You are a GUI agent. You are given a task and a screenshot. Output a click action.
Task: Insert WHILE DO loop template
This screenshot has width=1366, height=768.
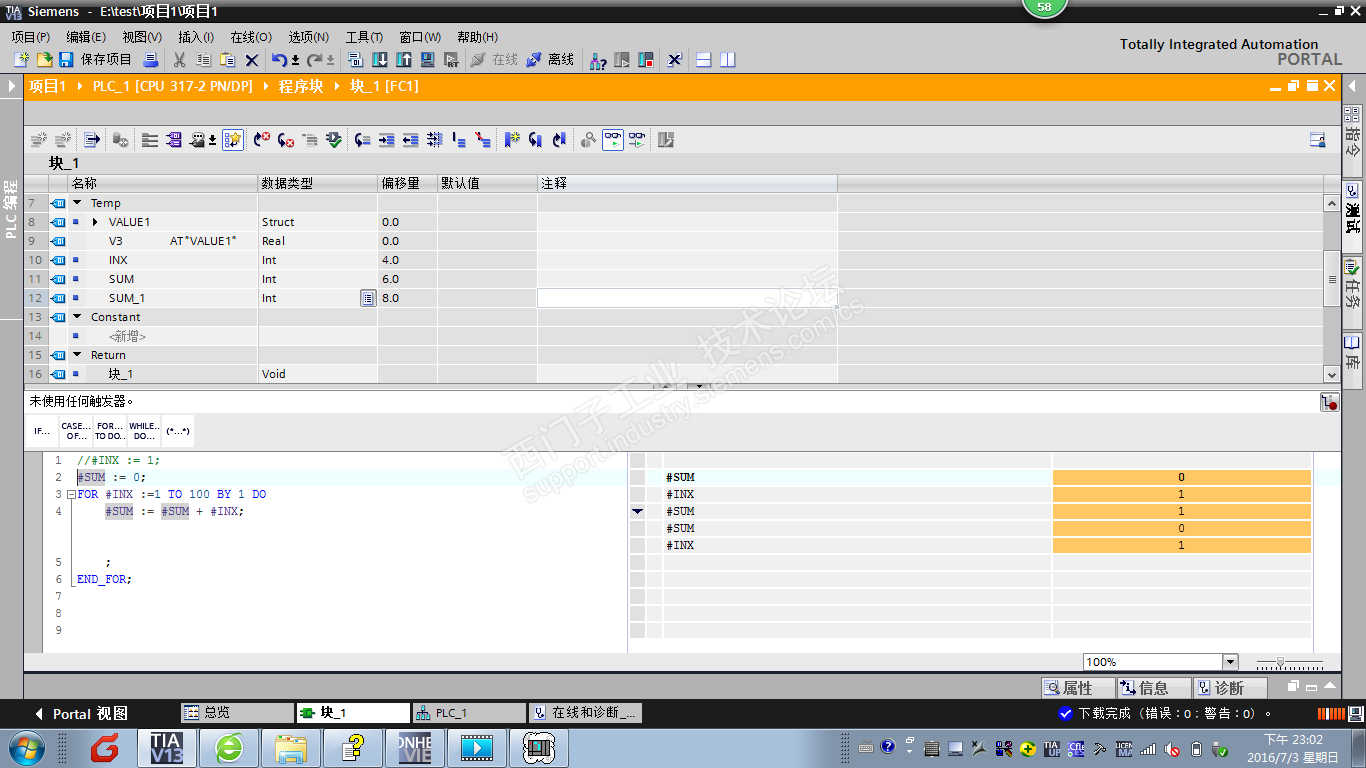(144, 431)
